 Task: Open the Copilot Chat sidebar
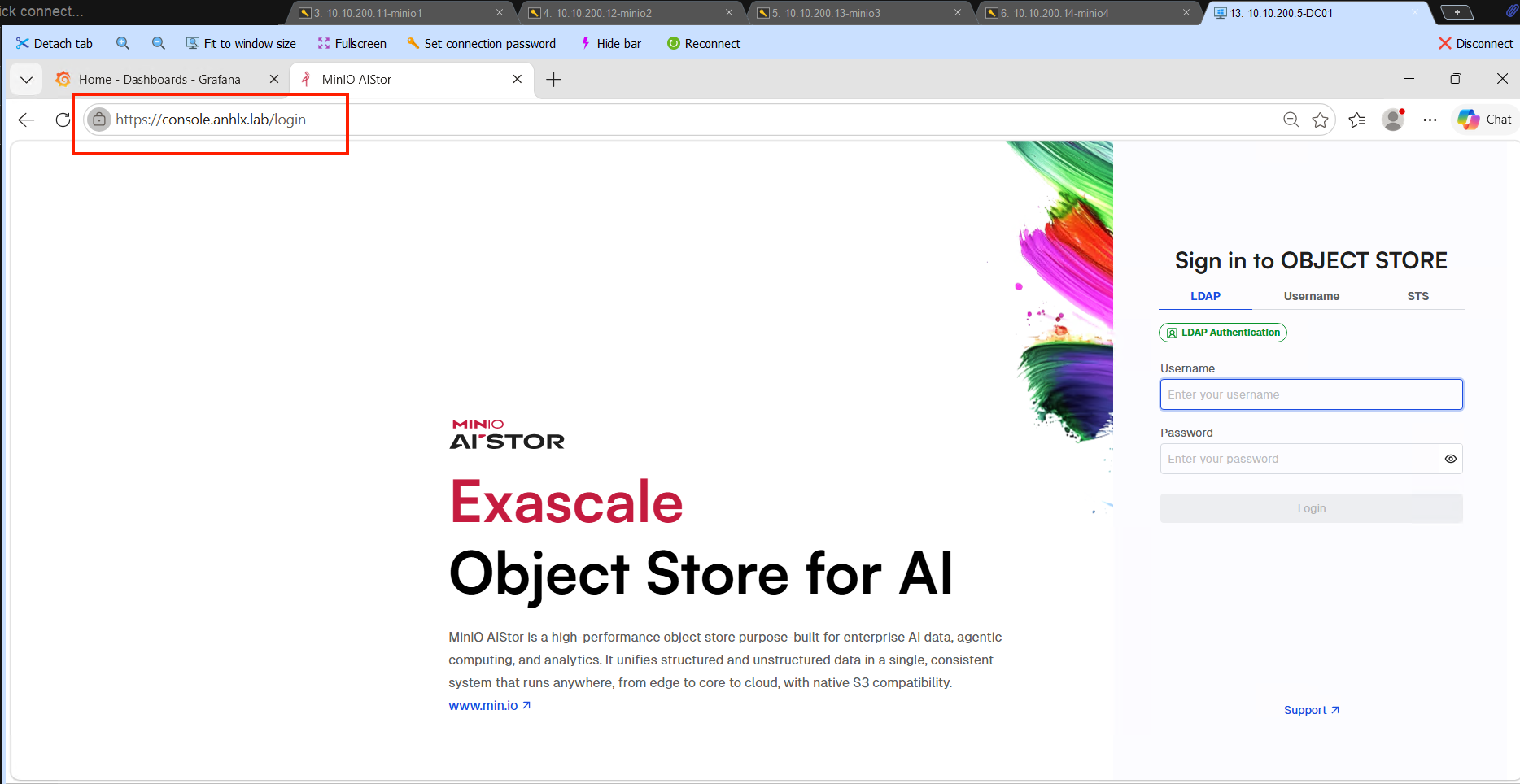pyautogui.click(x=1484, y=120)
